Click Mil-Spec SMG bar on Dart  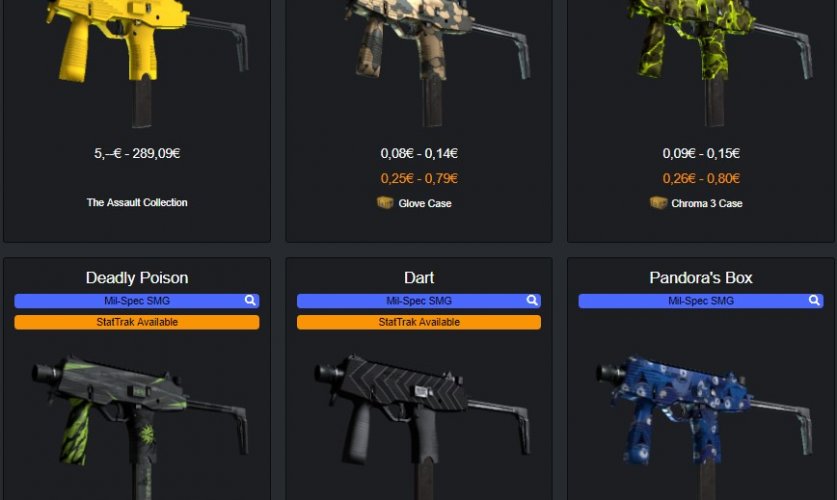(x=419, y=301)
